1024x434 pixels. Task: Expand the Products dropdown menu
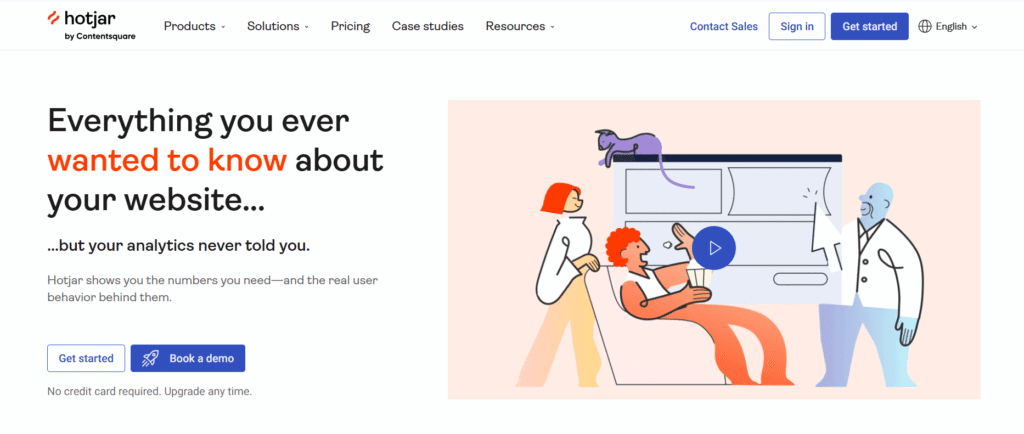(194, 26)
